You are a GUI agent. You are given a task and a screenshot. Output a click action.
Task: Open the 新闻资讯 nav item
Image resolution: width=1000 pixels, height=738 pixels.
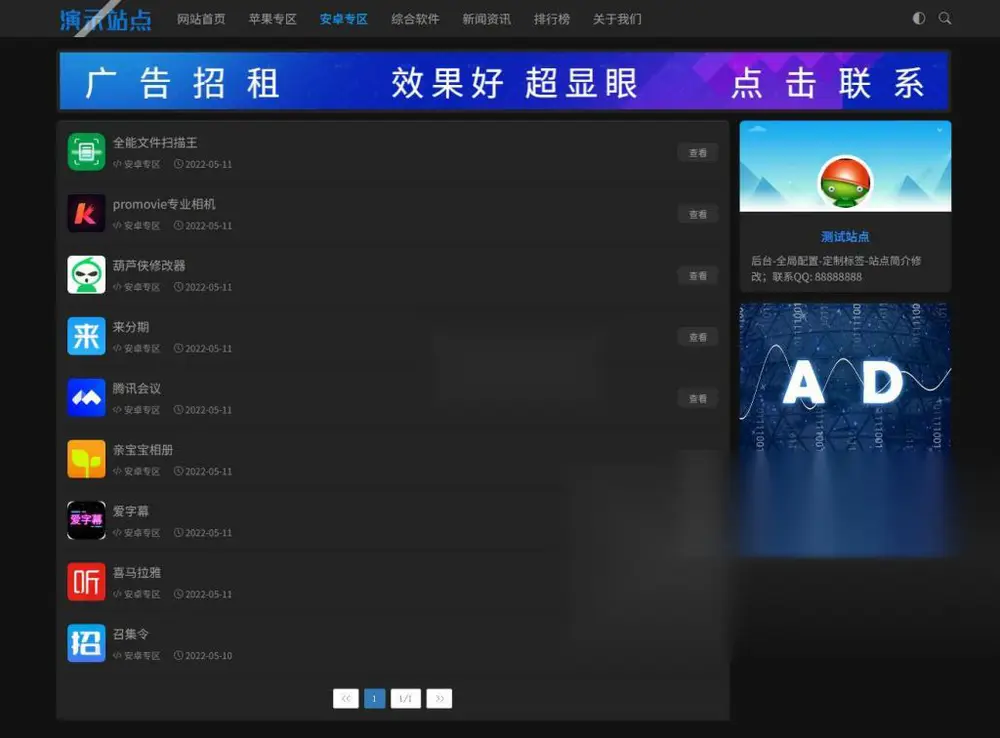coord(487,19)
